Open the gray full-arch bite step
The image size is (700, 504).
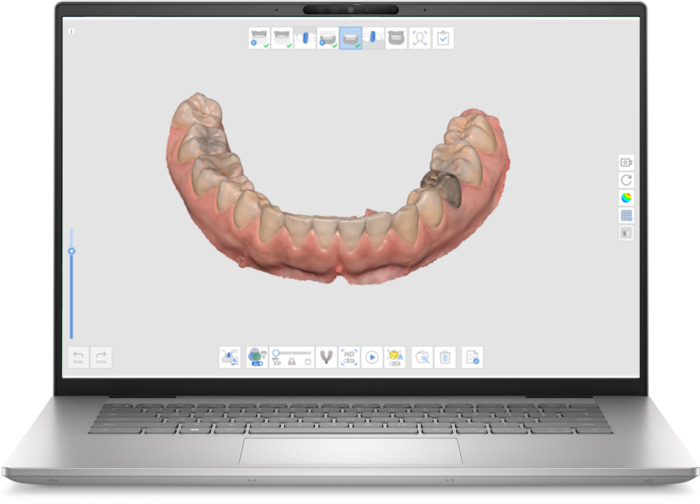pos(396,38)
